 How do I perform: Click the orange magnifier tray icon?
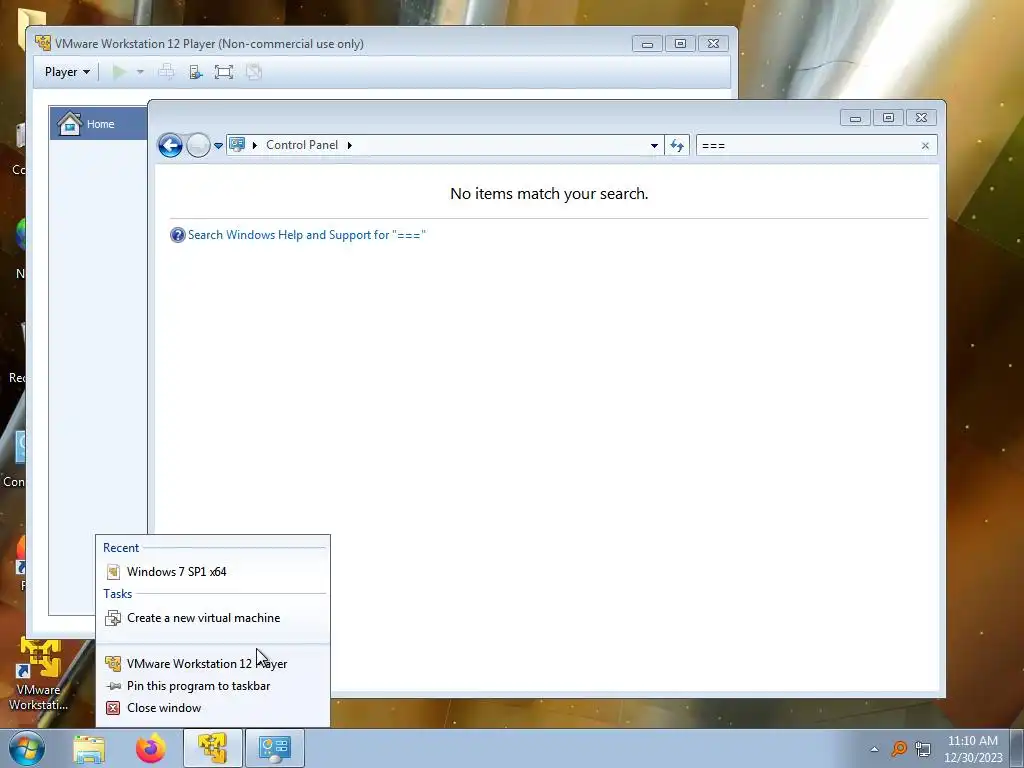tap(899, 748)
